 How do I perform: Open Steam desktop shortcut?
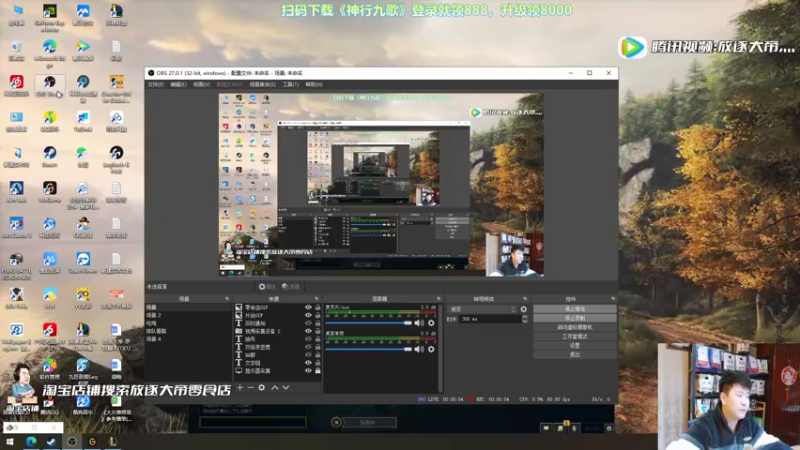pos(49,157)
